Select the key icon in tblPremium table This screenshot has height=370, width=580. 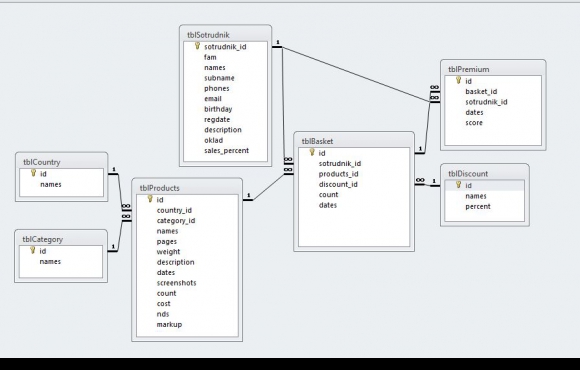(459, 80)
